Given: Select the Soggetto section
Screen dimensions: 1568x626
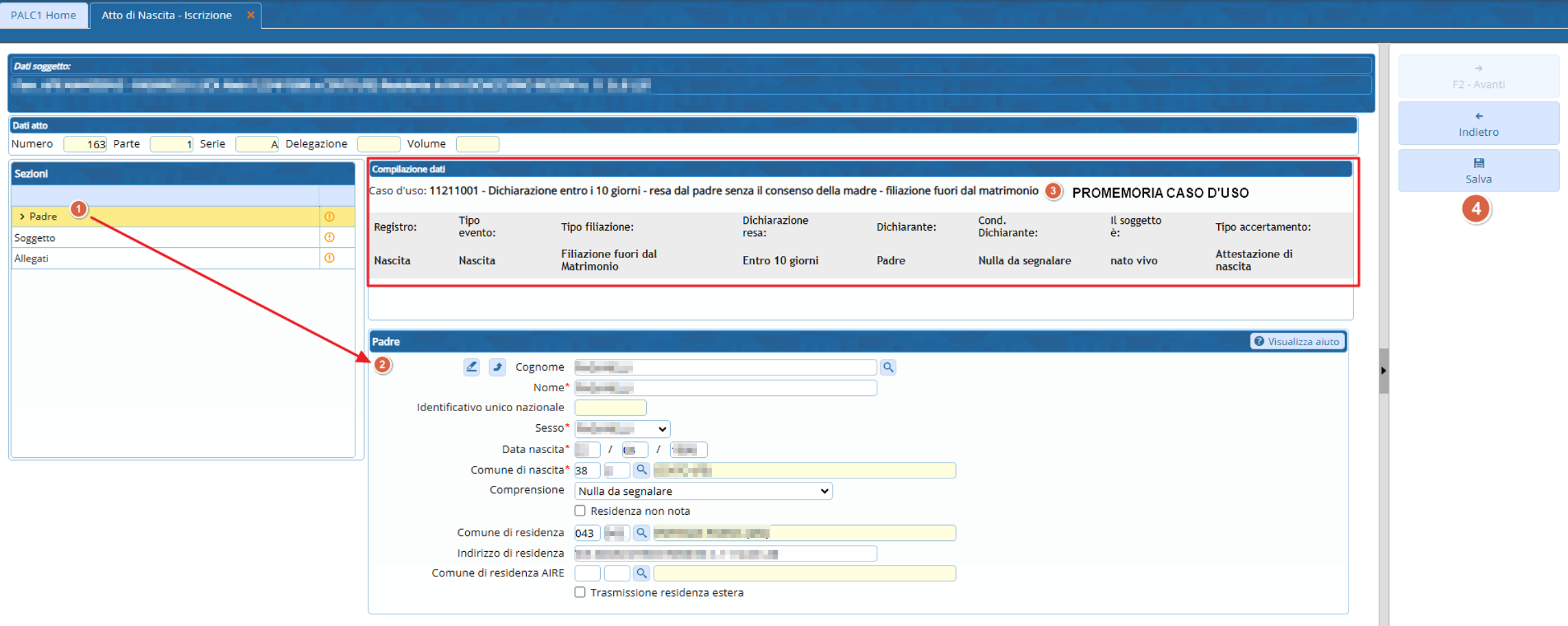Looking at the screenshot, I should pyautogui.click(x=35, y=238).
